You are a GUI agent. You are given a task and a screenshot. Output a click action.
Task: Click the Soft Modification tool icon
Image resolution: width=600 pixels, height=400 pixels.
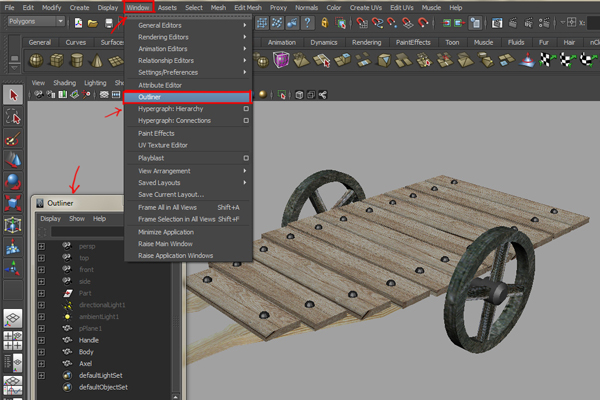(13, 247)
